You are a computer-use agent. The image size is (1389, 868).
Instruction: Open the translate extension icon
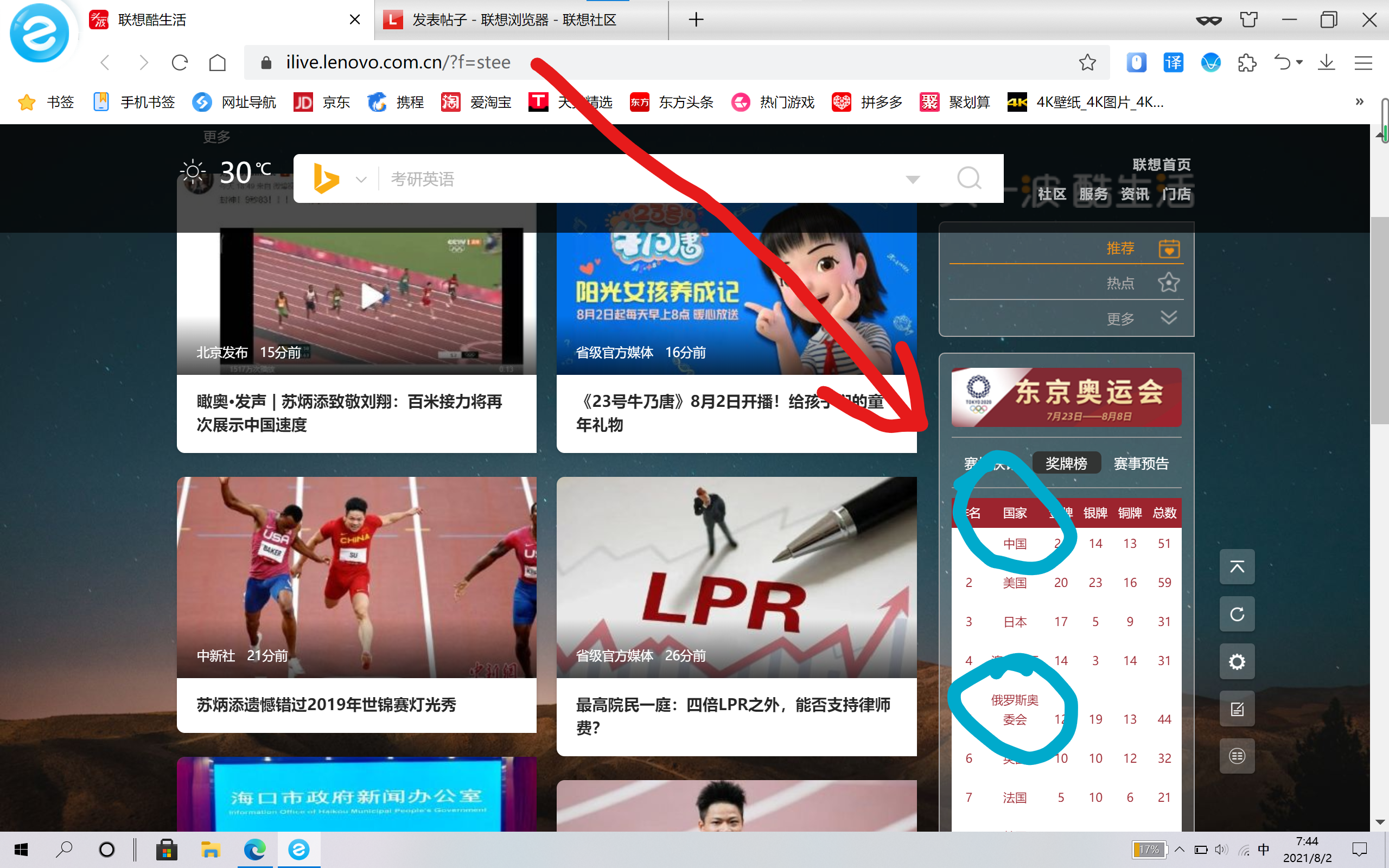pyautogui.click(x=1173, y=62)
